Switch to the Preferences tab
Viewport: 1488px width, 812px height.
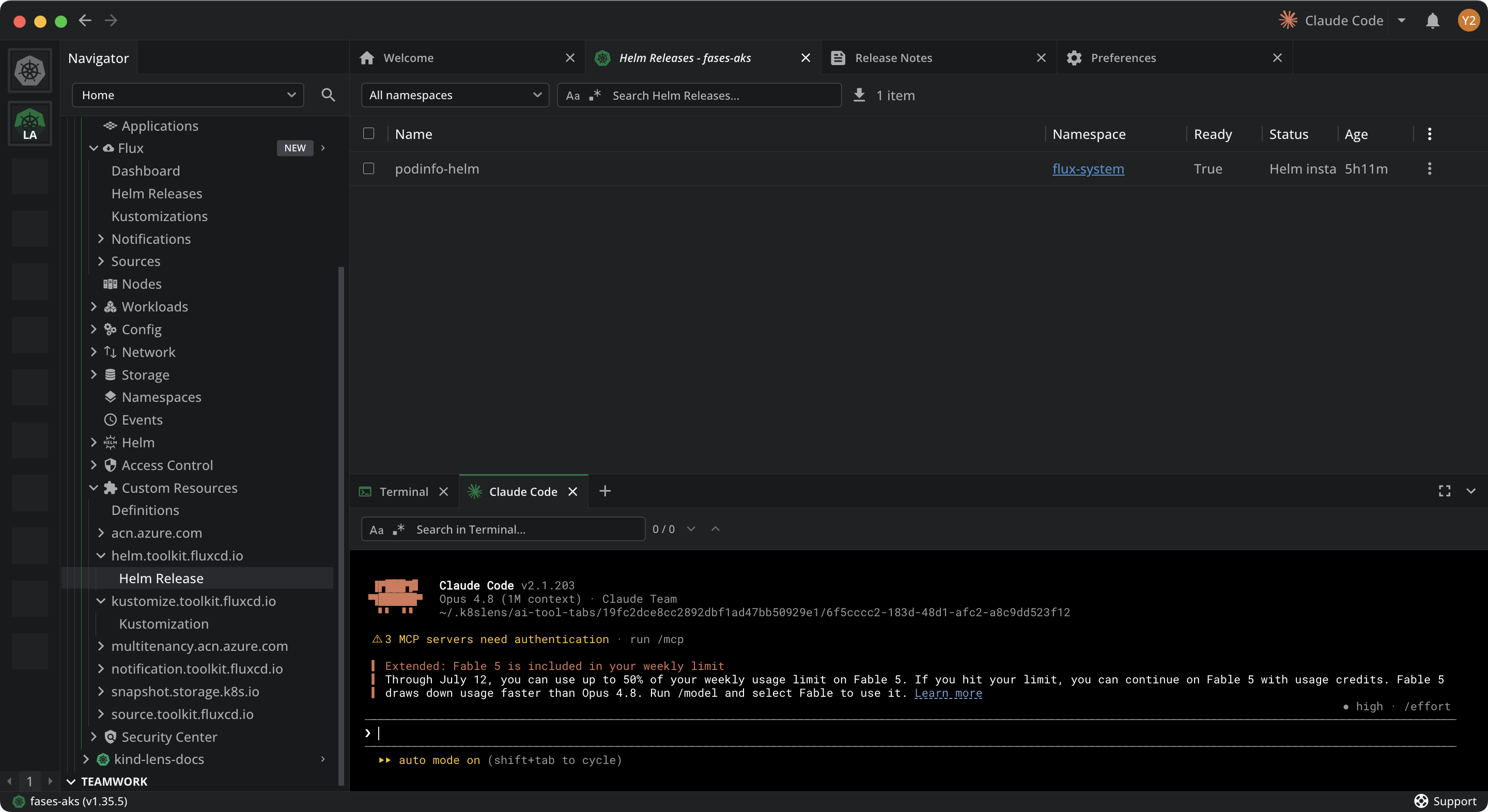(x=1175, y=58)
